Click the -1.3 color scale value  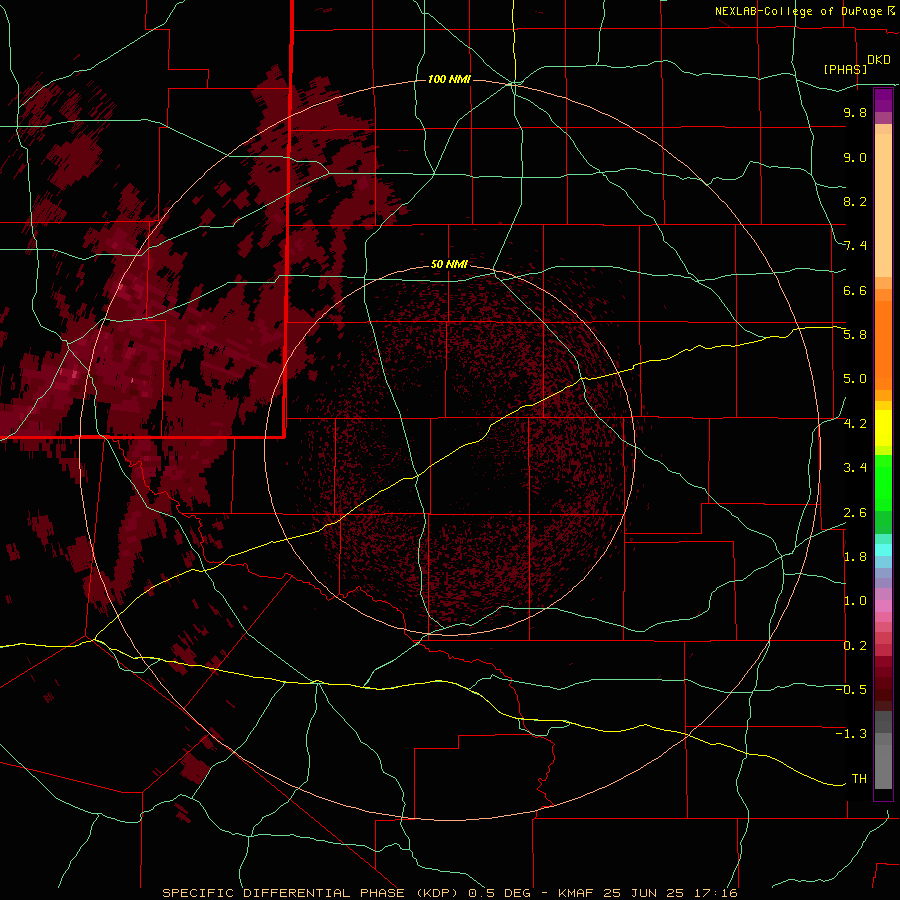[x=851, y=734]
